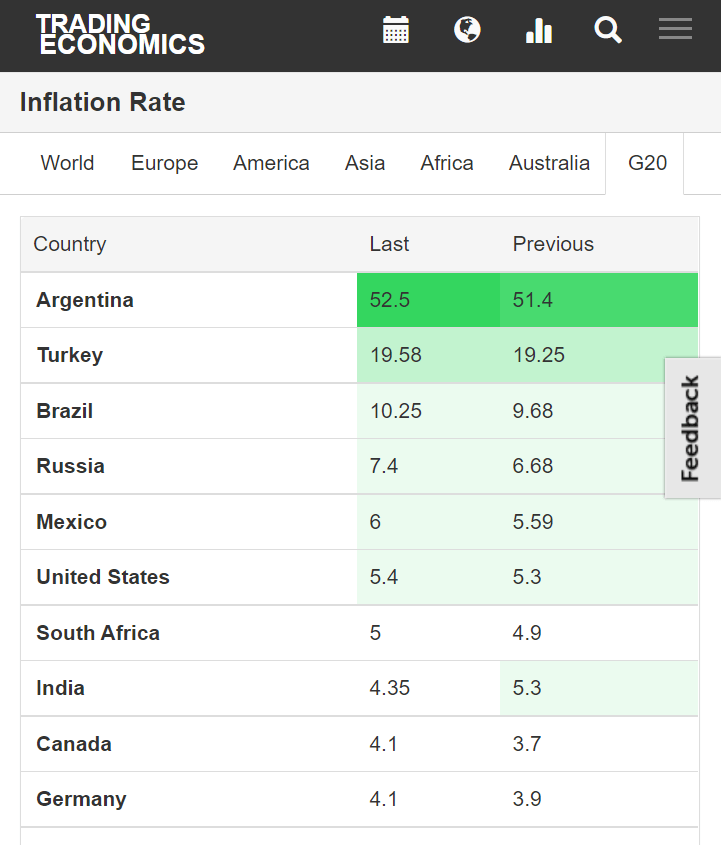The height and width of the screenshot is (845, 721).
Task: Click the globe countries icon
Action: 467,30
